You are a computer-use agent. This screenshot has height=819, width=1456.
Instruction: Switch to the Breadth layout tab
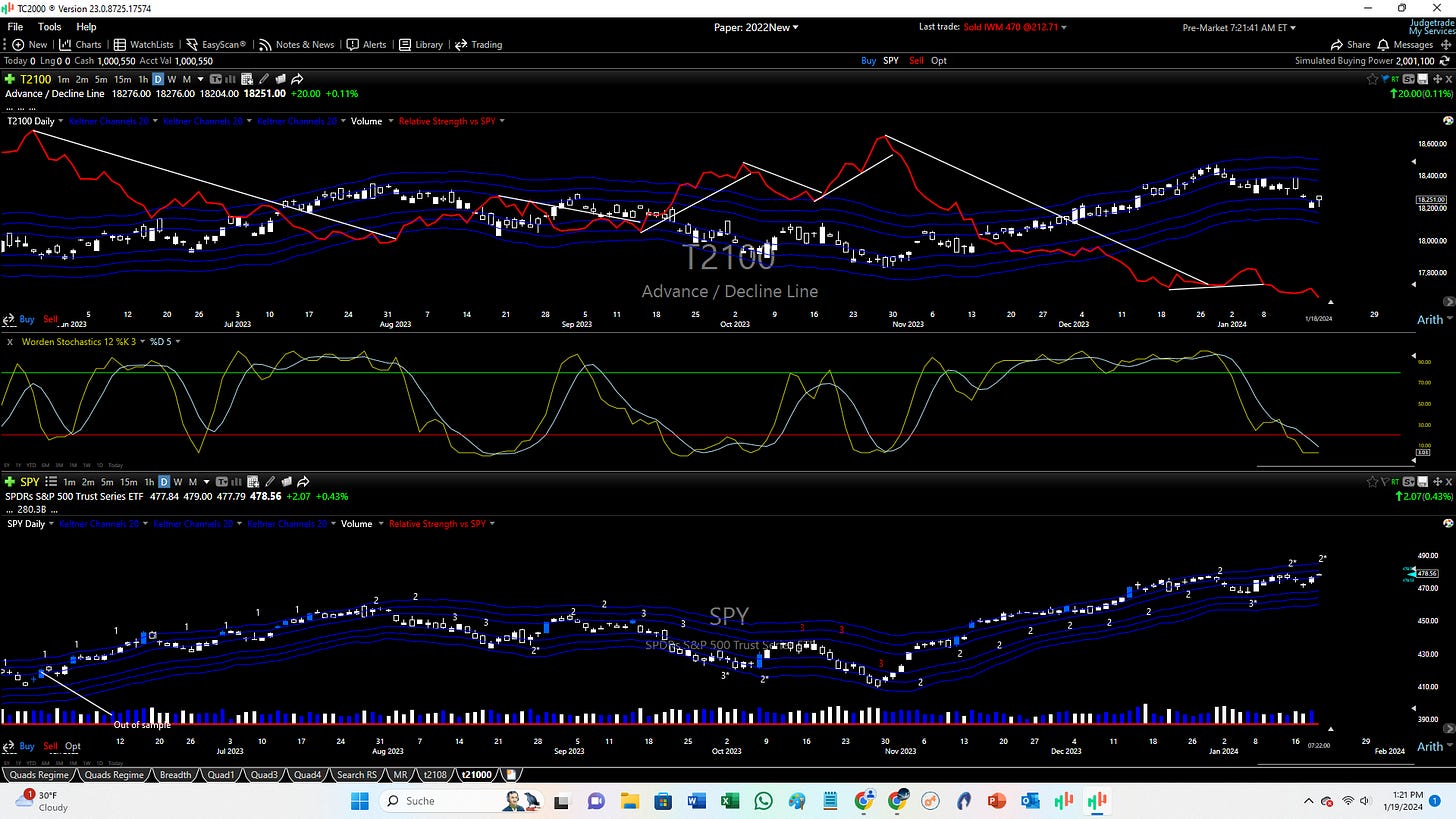[x=175, y=774]
